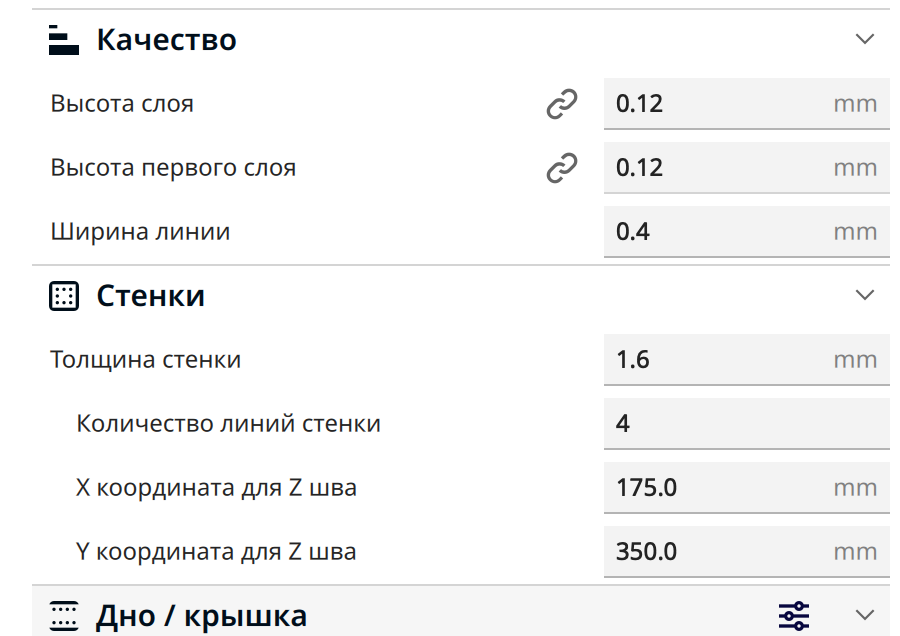Open the sliders settings icon in Дно / крышка
The width and height of the screenshot is (900, 636).
794,616
